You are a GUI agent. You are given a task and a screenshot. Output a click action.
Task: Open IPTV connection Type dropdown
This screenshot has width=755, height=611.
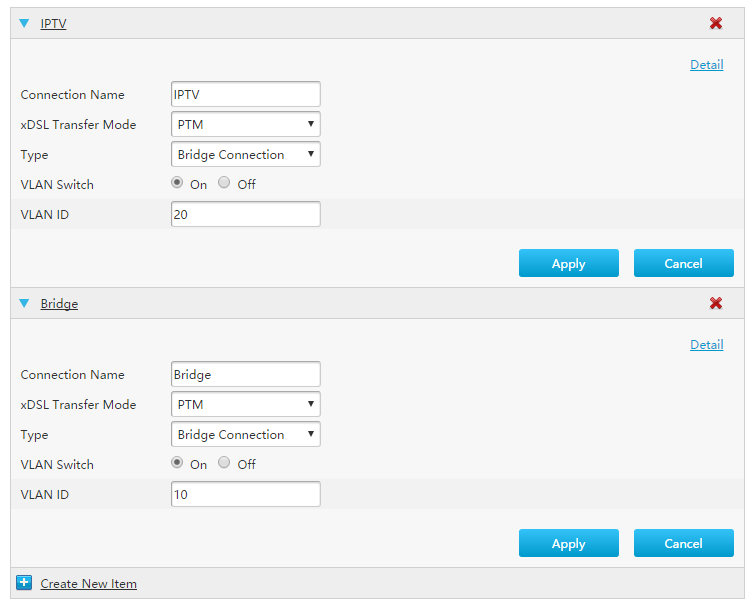point(246,155)
